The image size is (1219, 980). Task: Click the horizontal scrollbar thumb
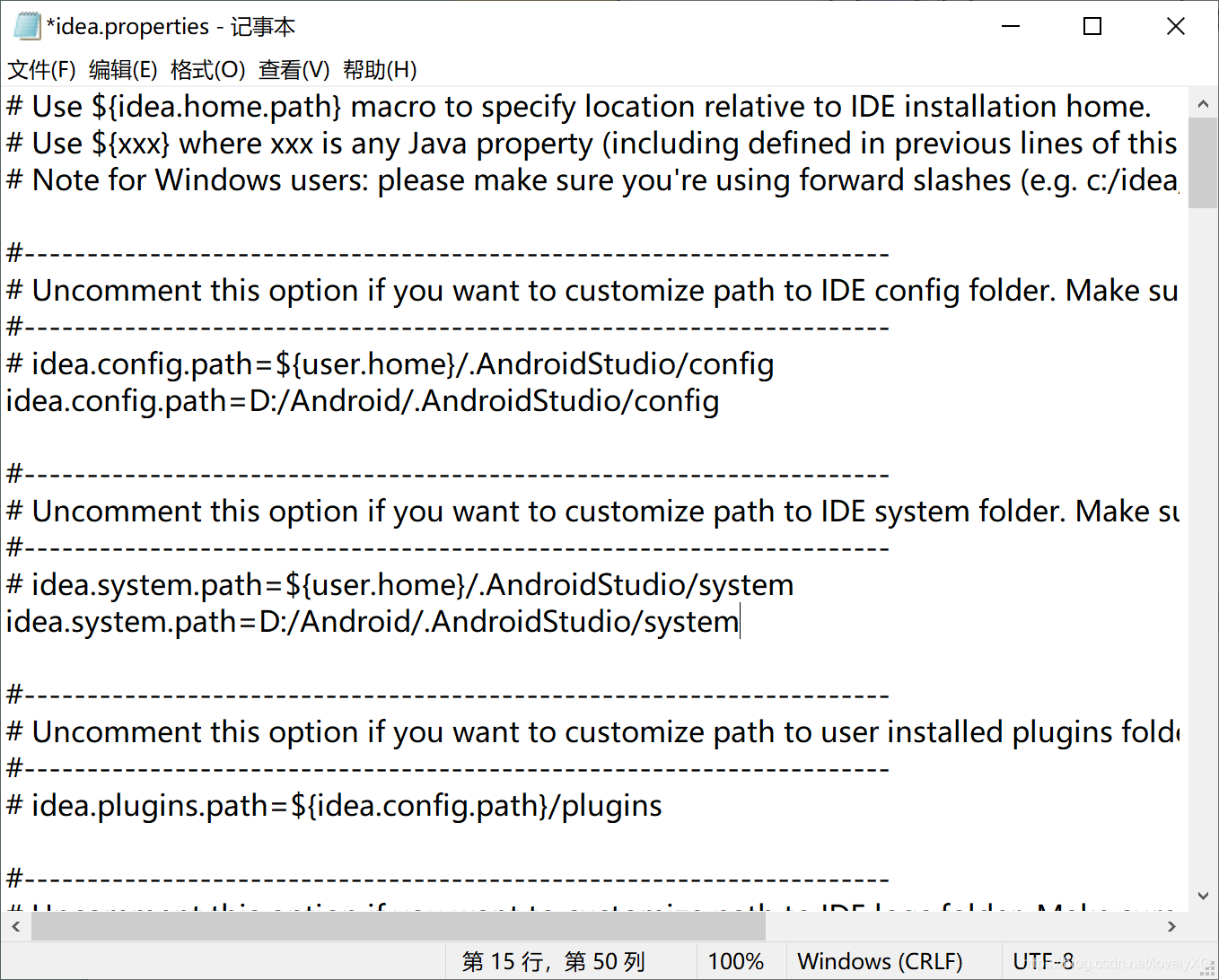(x=399, y=926)
